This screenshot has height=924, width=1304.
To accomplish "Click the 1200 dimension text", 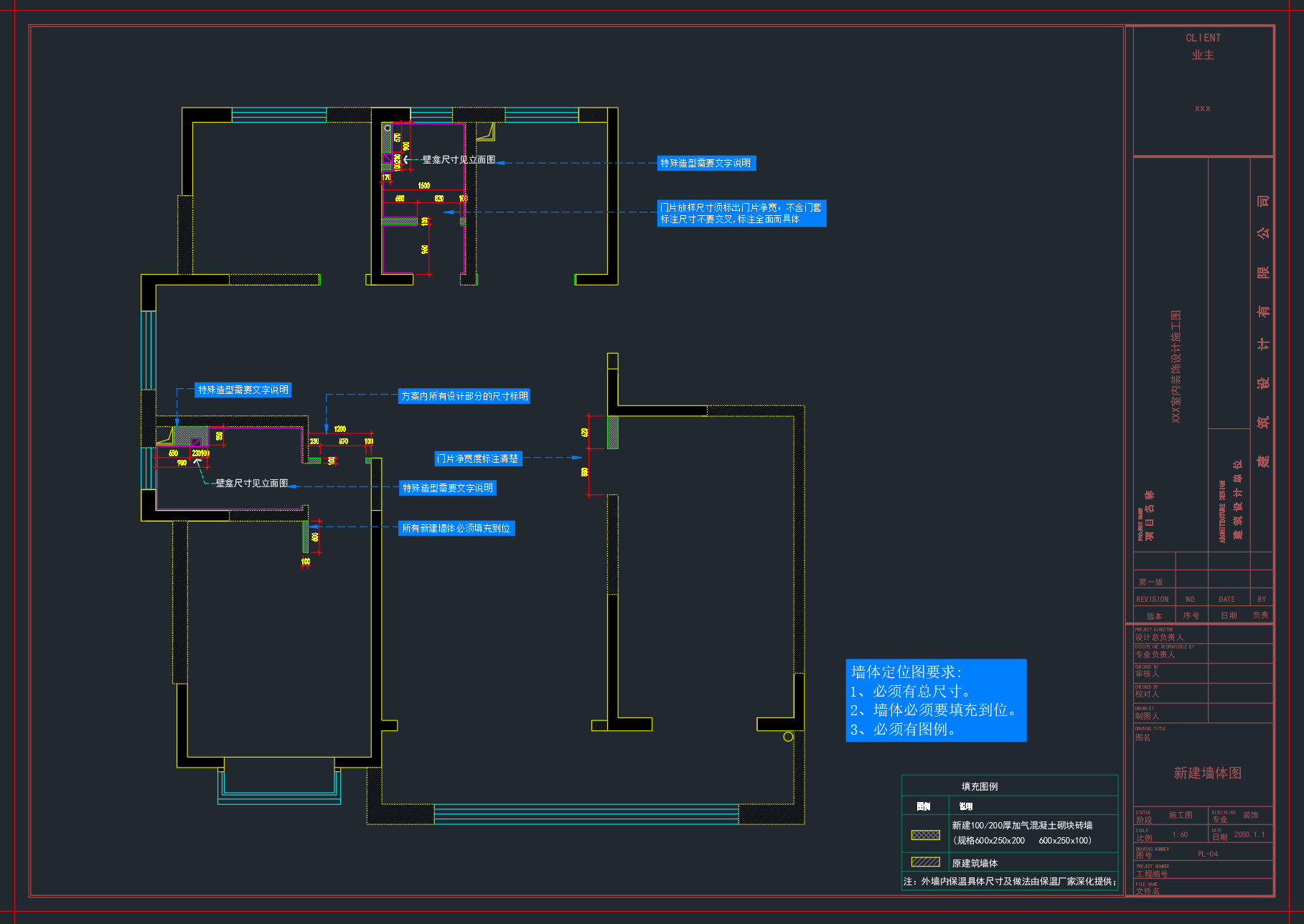I will [x=340, y=429].
